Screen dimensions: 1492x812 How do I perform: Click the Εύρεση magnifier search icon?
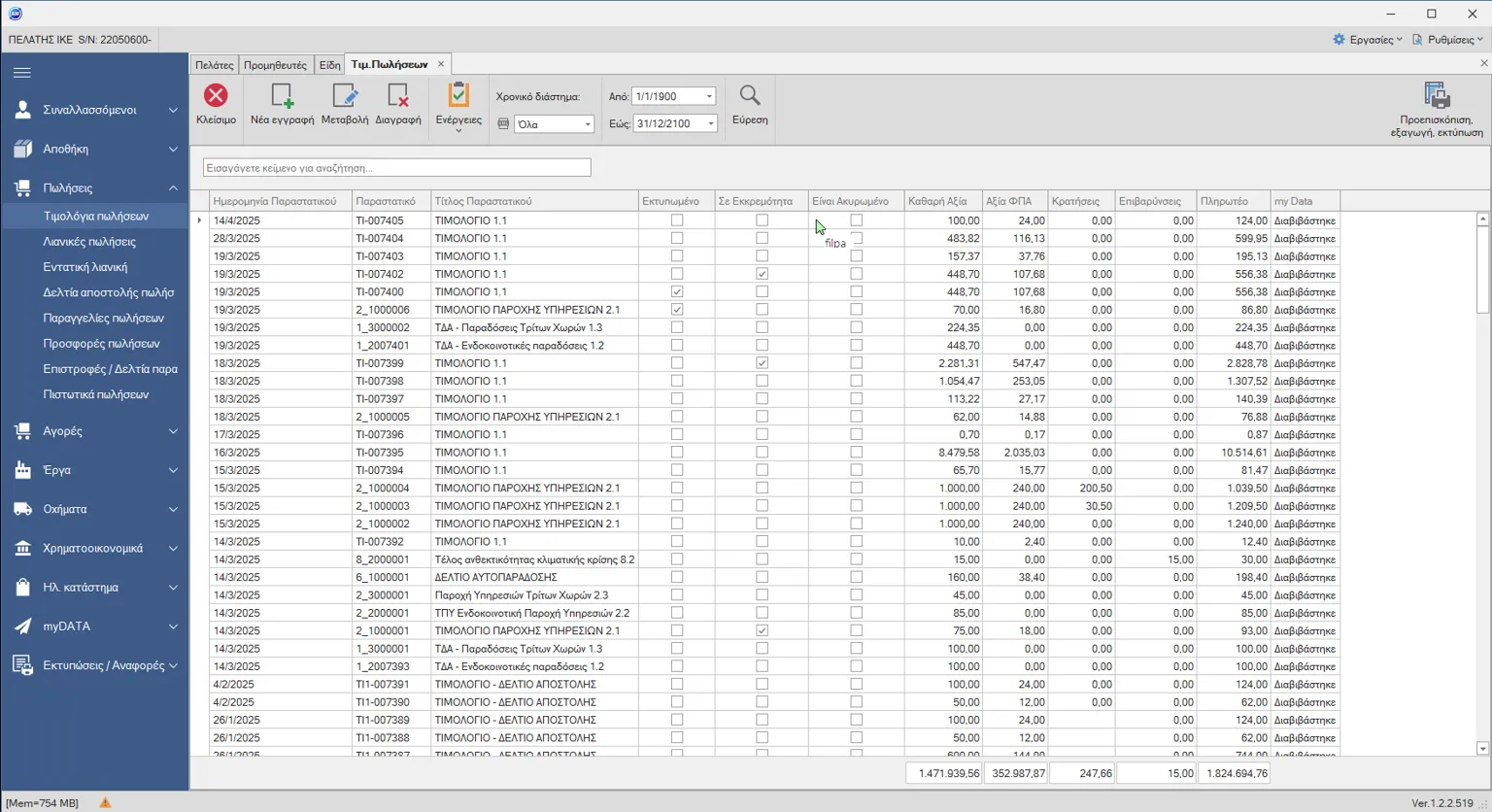click(750, 95)
